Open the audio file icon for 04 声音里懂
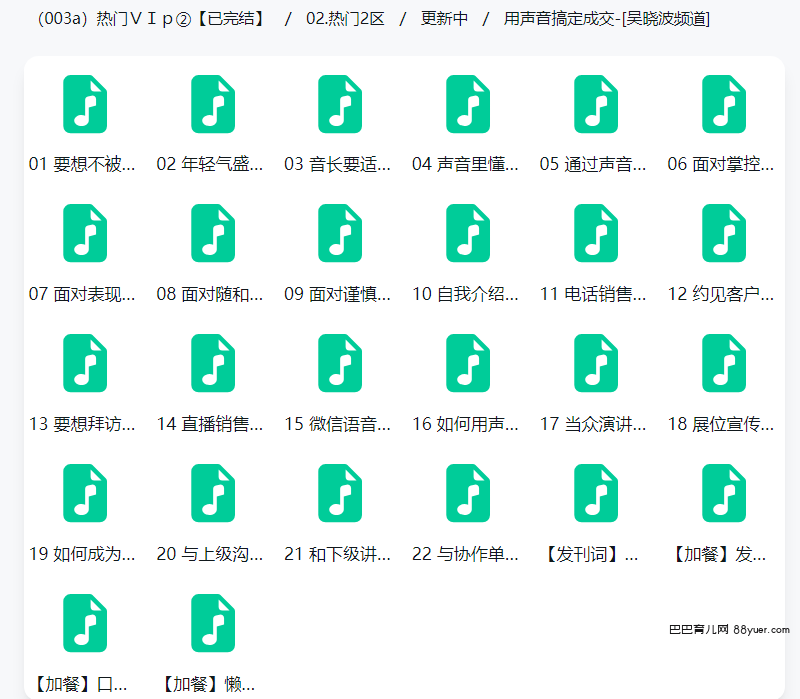This screenshot has height=699, width=800. click(468, 104)
